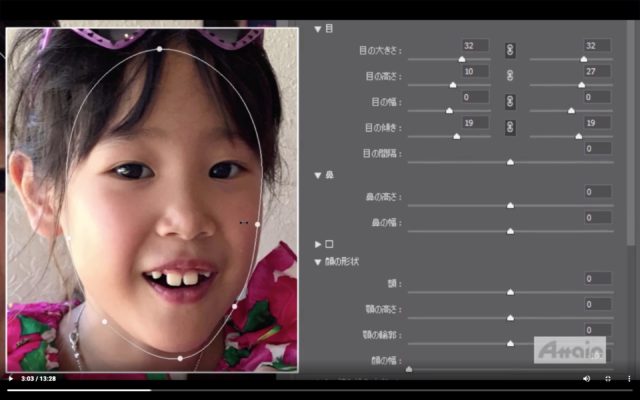
Task: Click the 額 slider handle
Action: pyautogui.click(x=510, y=292)
